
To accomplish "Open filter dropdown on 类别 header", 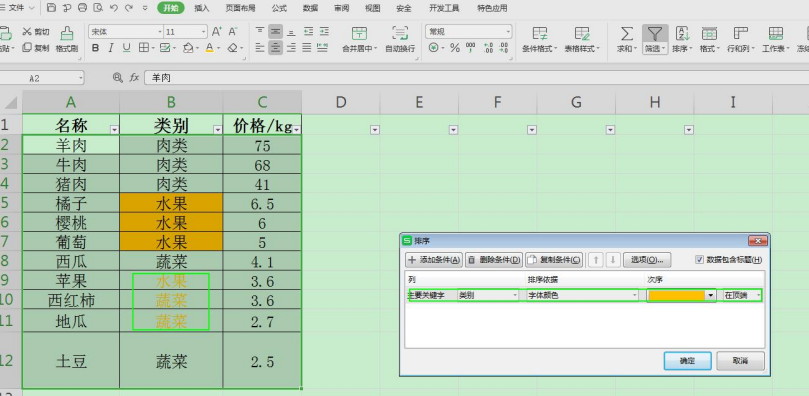I will [218, 130].
